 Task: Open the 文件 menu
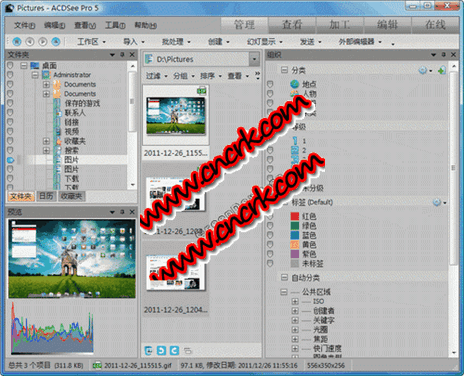click(x=25, y=25)
